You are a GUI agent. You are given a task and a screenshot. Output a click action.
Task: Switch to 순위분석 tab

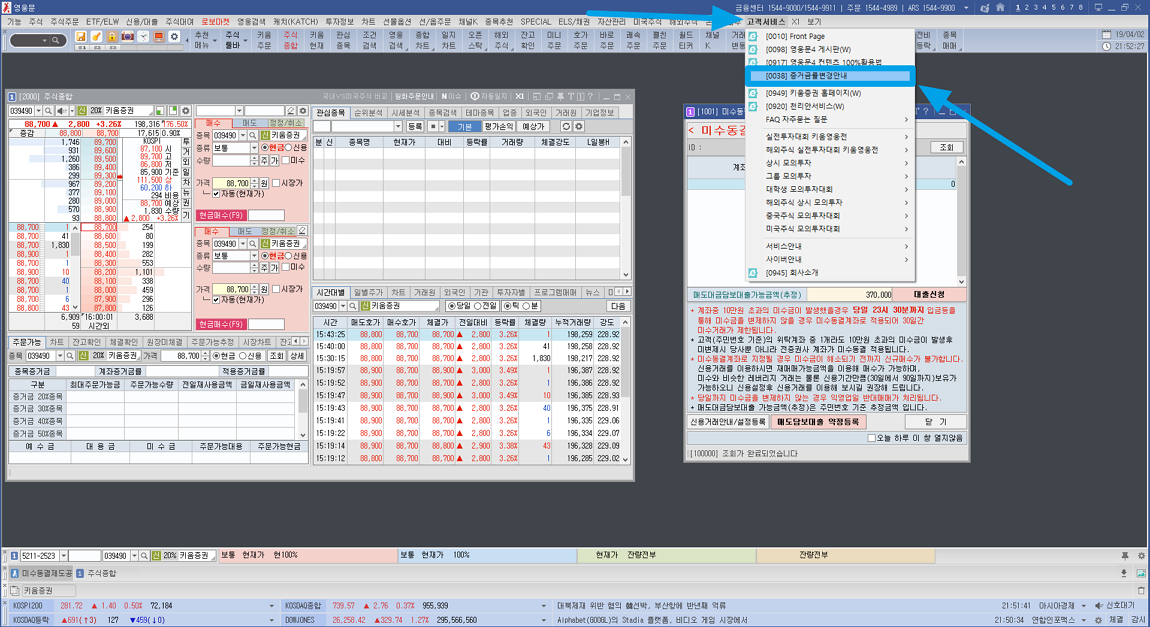point(368,113)
